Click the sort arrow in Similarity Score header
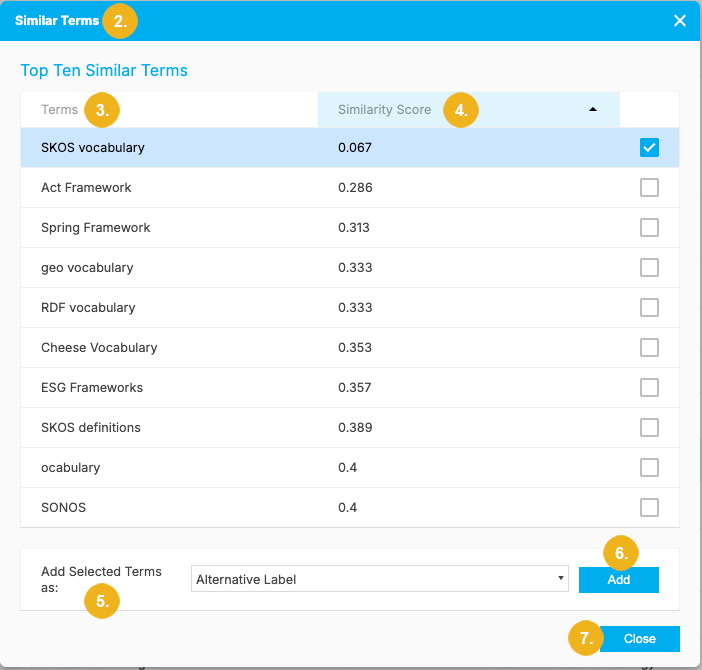The height and width of the screenshot is (670, 702). coord(593,109)
